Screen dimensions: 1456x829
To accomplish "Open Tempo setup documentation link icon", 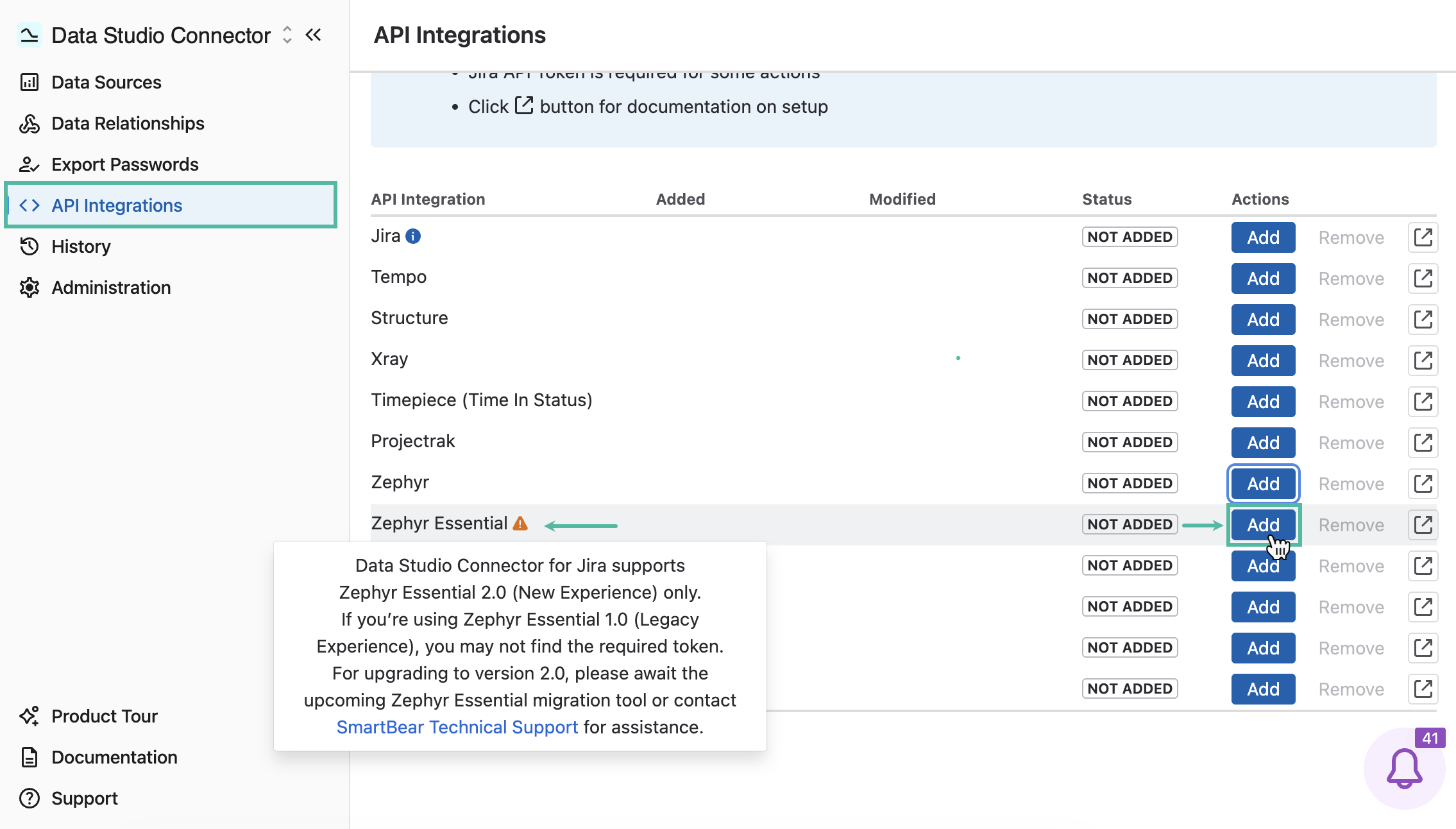I will click(x=1423, y=278).
